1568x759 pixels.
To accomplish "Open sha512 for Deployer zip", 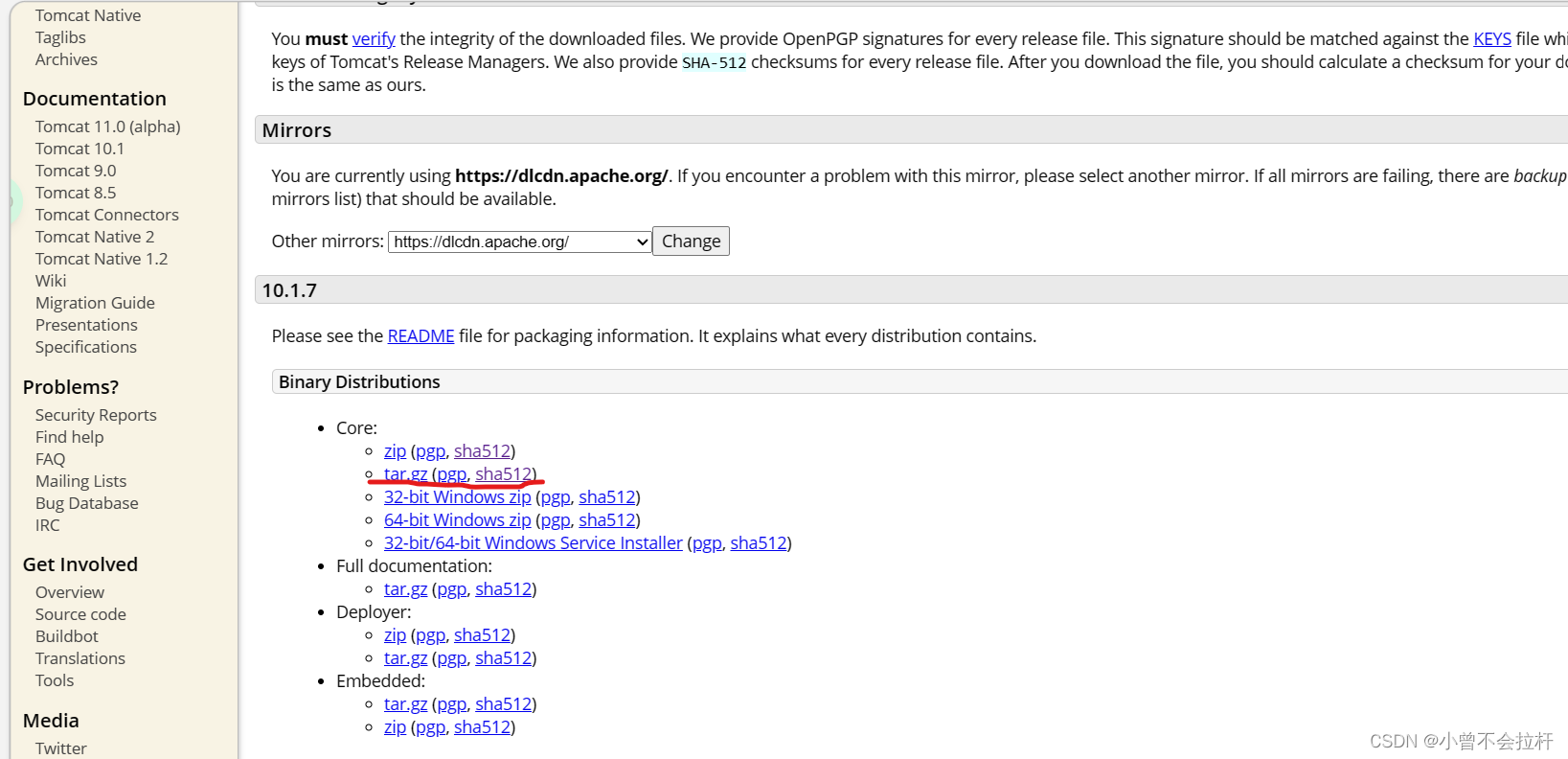I will tap(482, 635).
